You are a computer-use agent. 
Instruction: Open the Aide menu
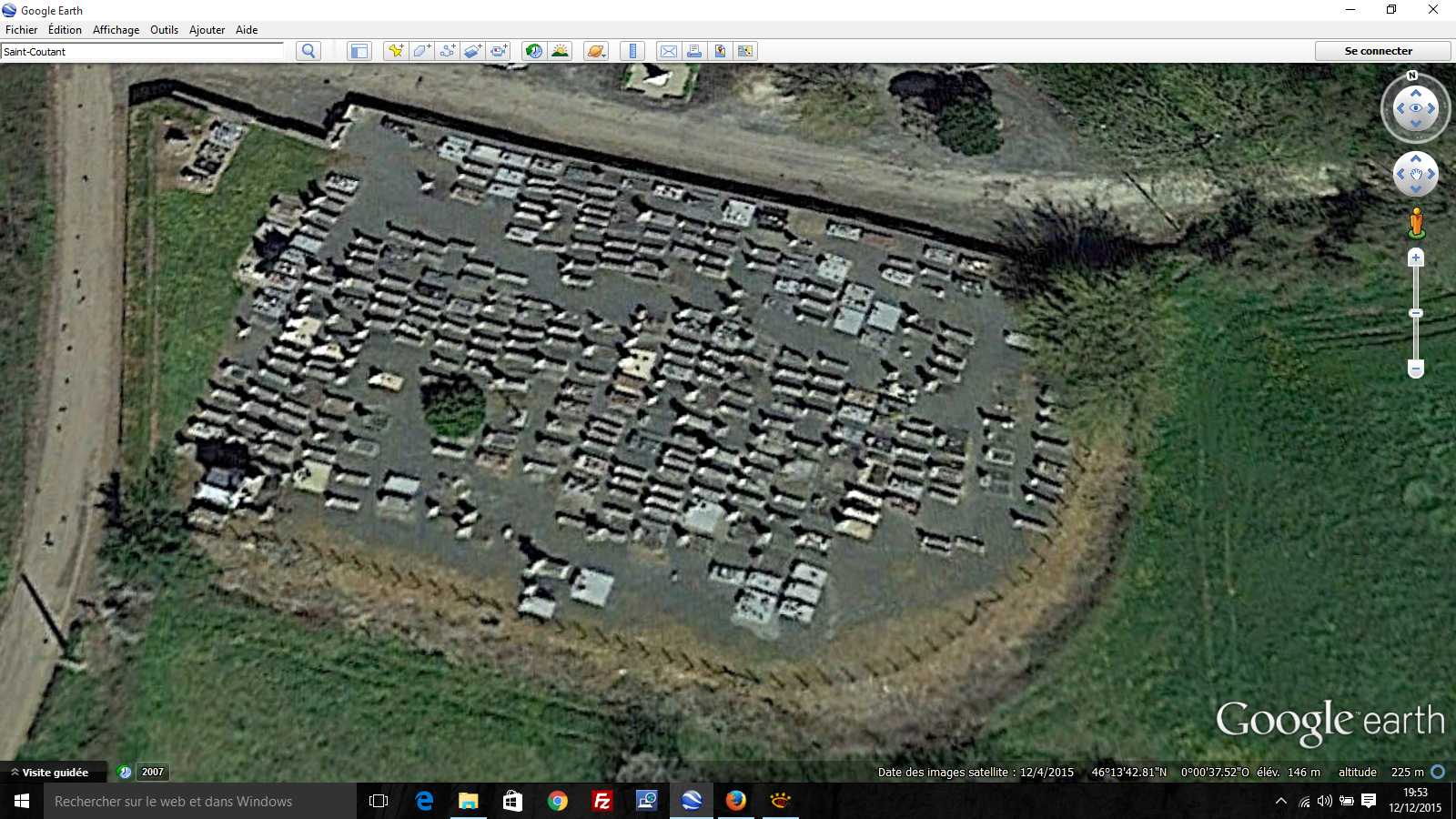[247, 30]
